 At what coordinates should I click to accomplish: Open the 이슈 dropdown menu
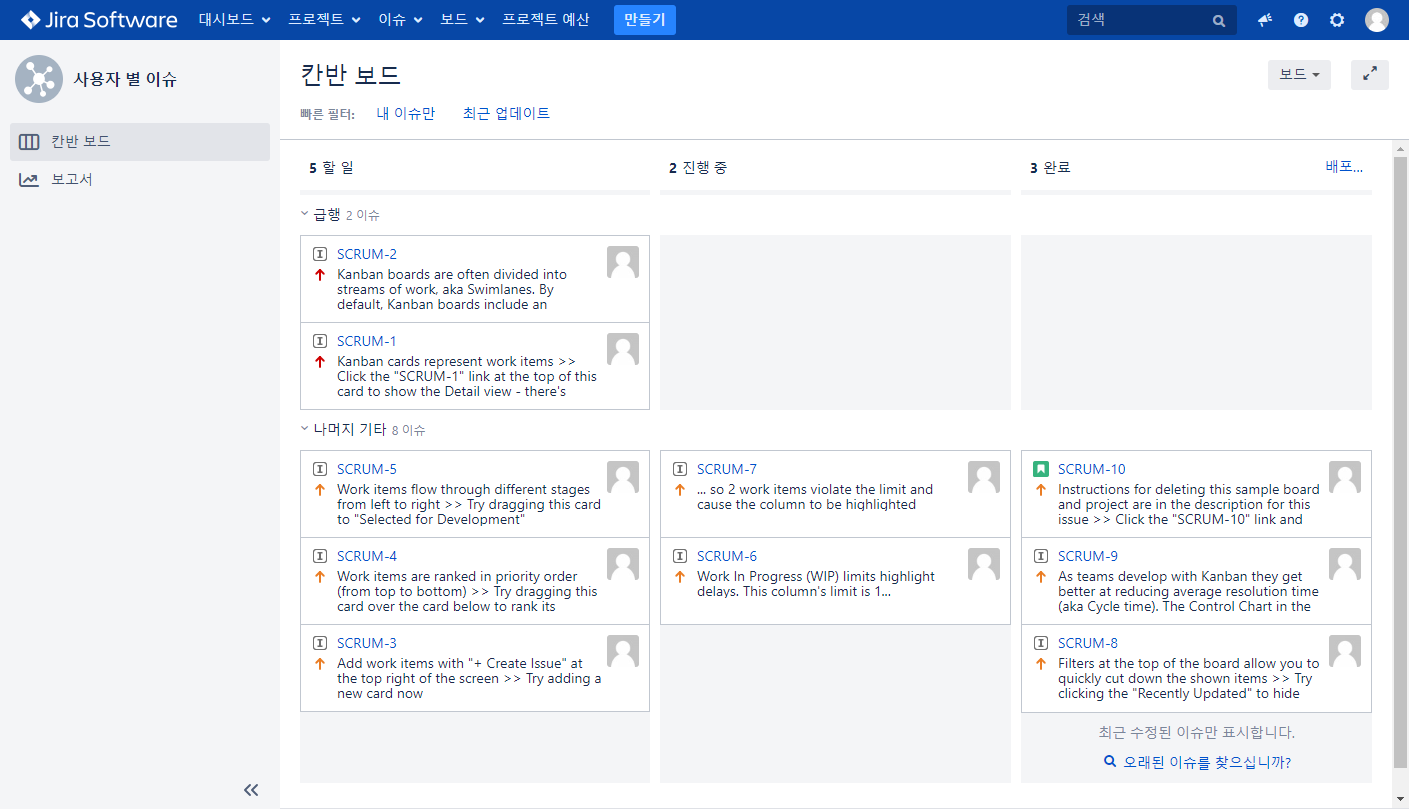click(x=400, y=19)
